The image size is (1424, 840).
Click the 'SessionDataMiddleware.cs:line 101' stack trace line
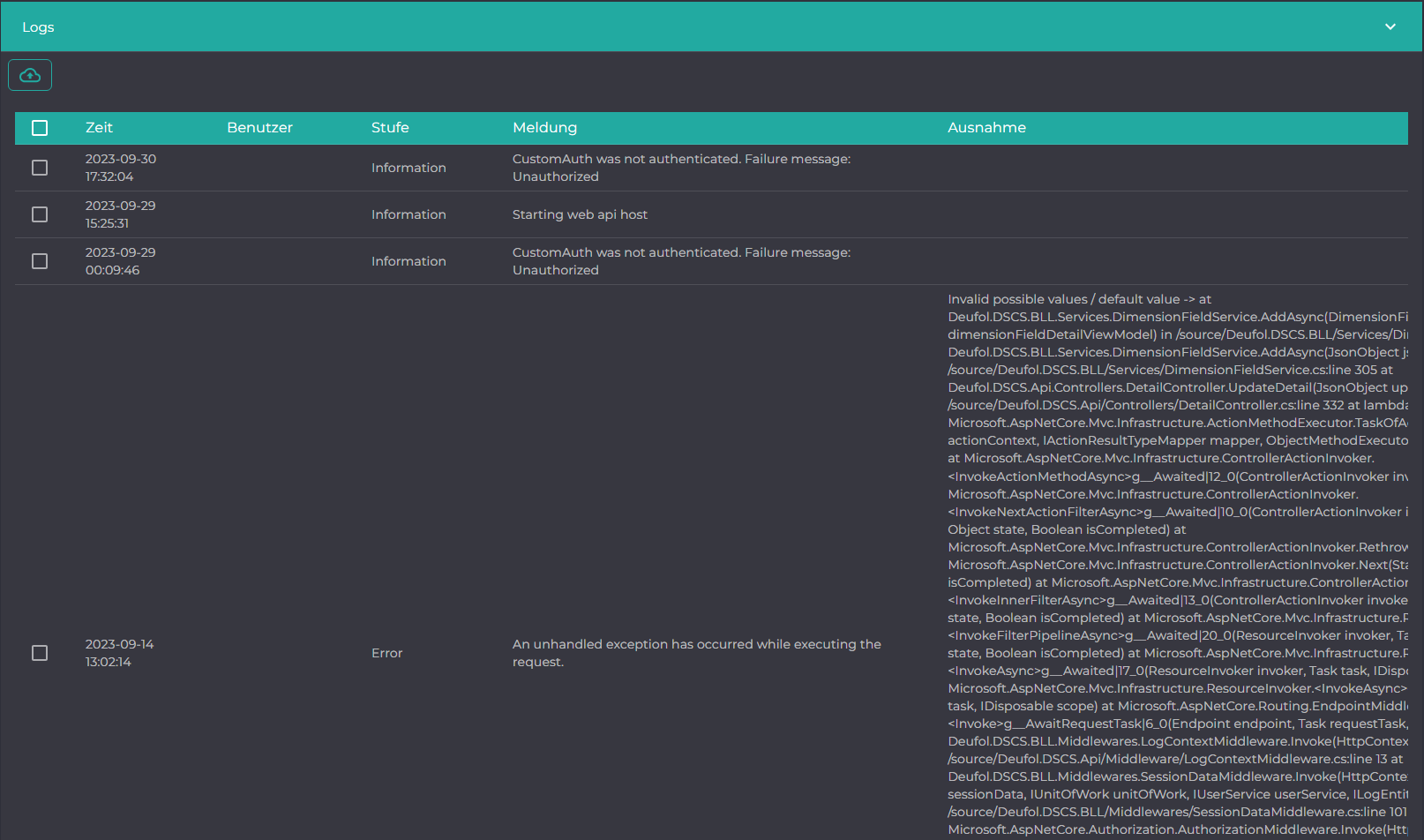coord(1178,812)
